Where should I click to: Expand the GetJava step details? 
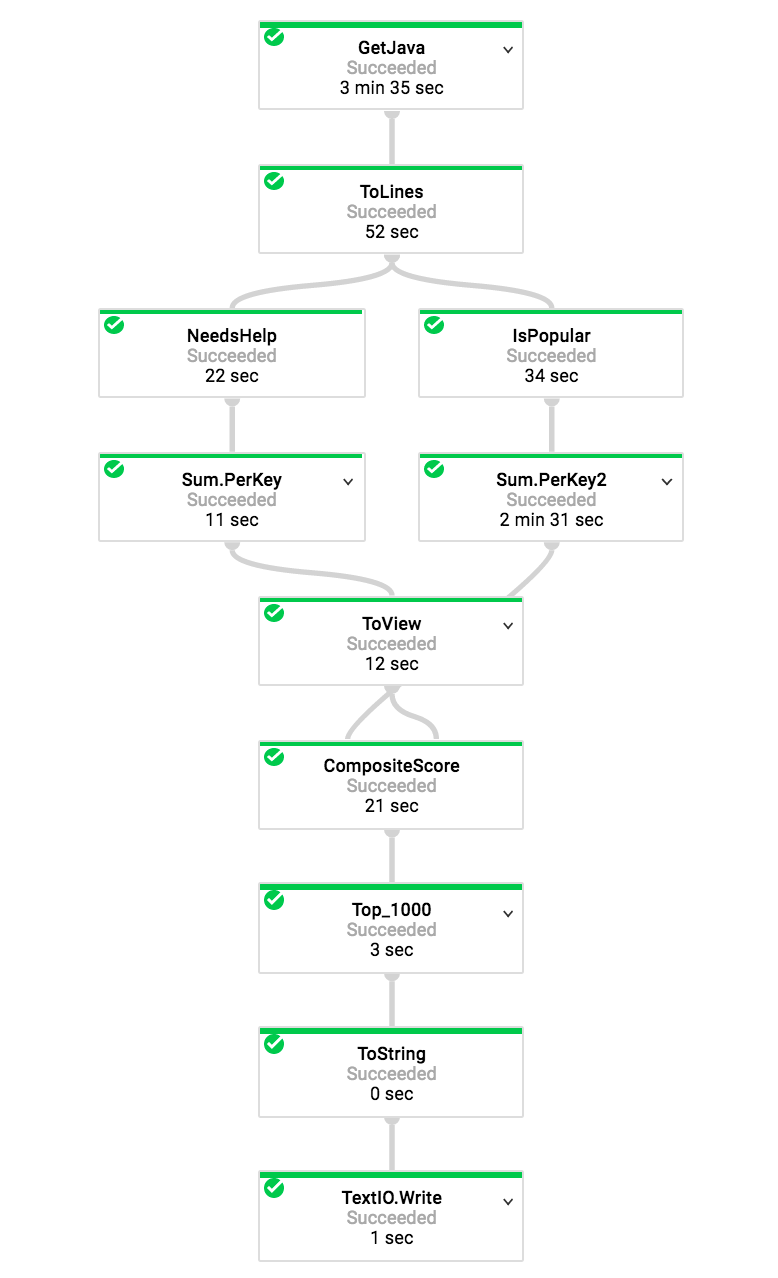click(x=508, y=48)
